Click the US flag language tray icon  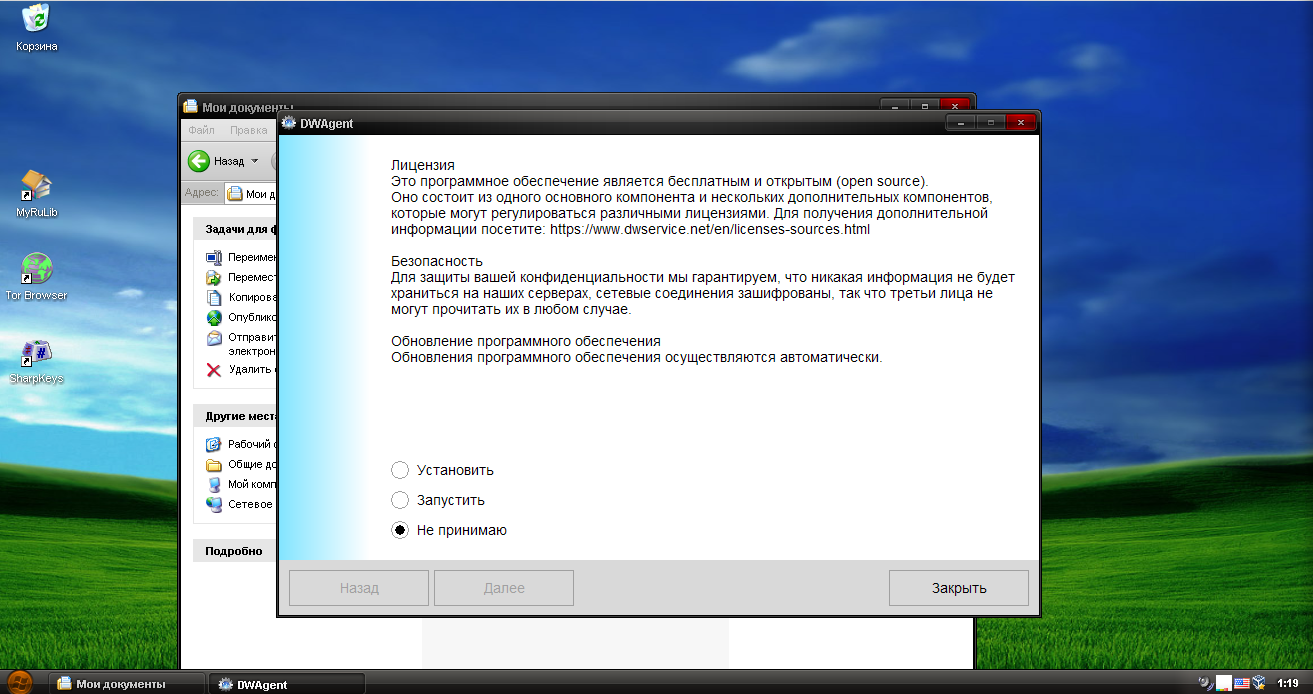click(1241, 684)
